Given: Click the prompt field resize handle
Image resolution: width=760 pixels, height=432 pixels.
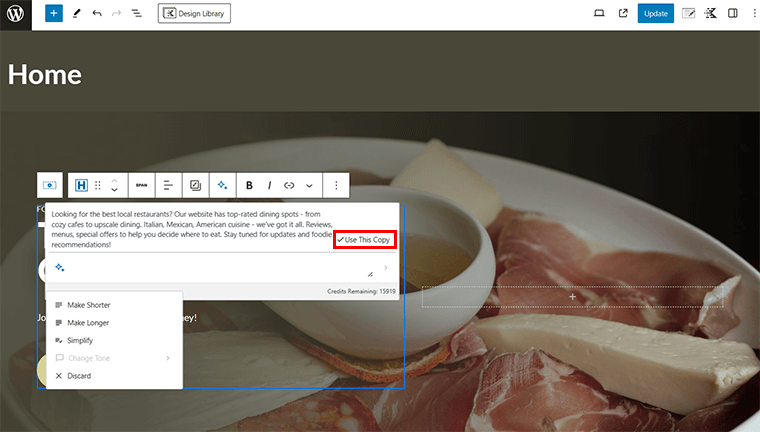Looking at the screenshot, I should [x=370, y=274].
